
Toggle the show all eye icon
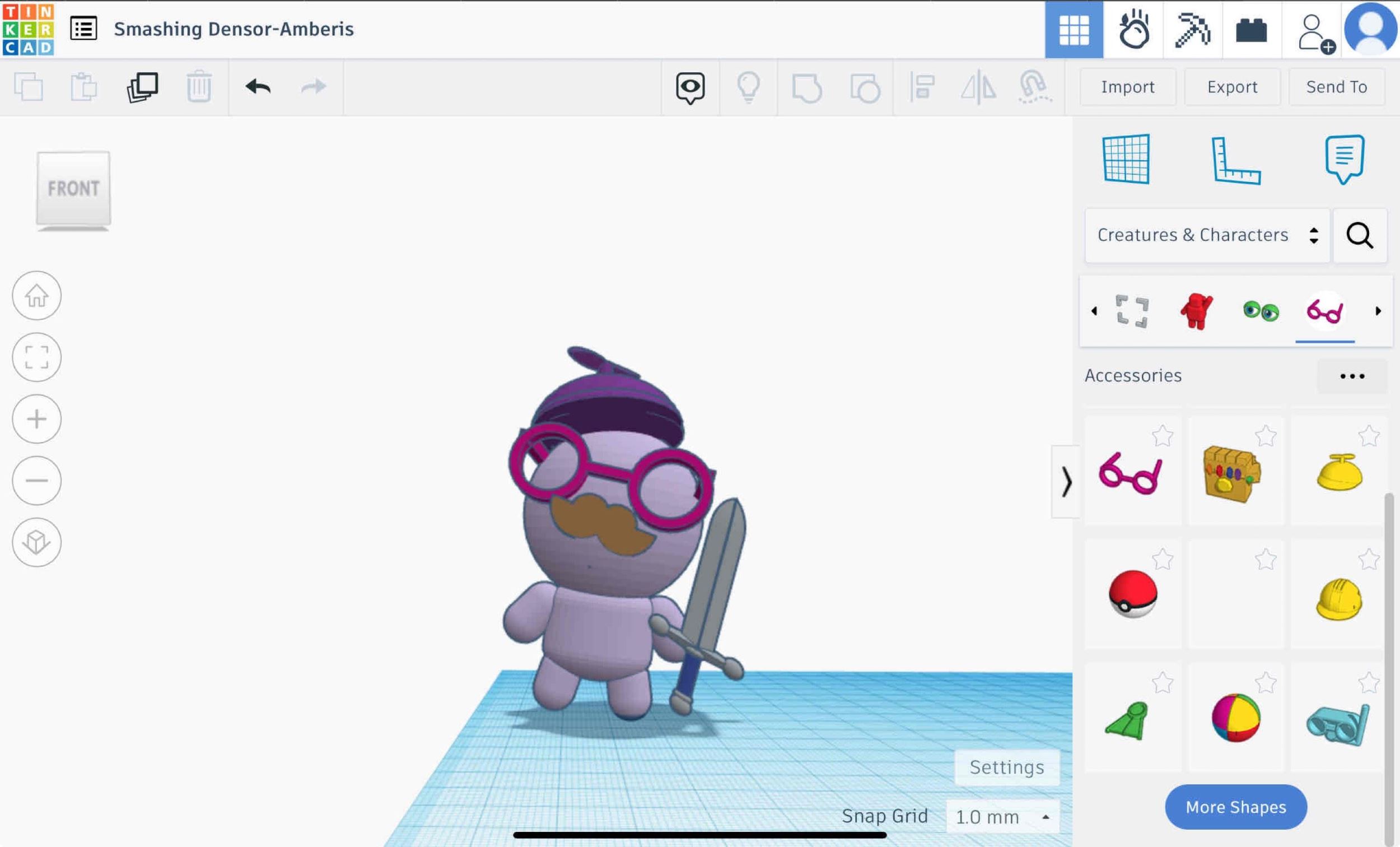point(690,87)
